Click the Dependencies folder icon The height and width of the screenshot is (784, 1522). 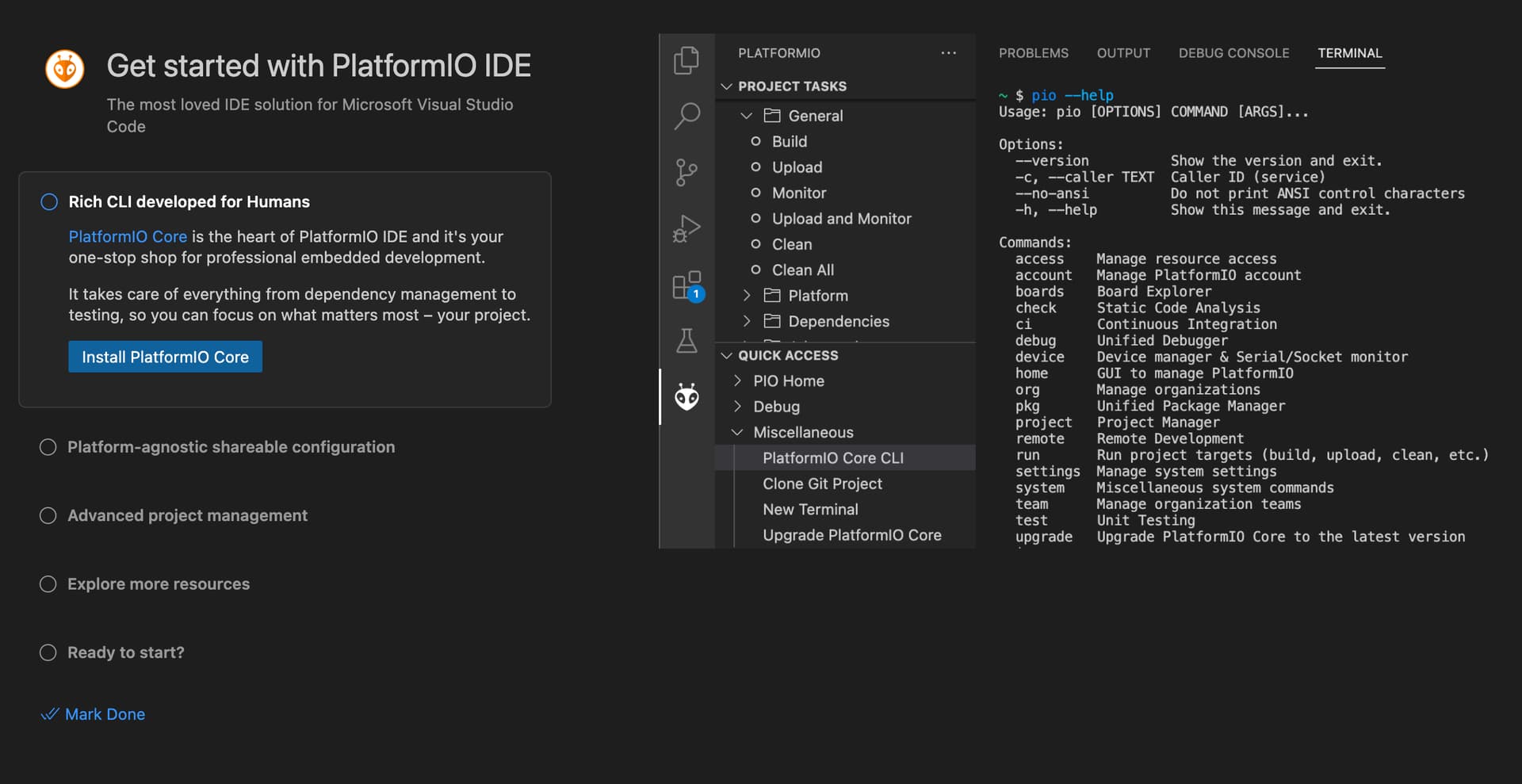pos(772,321)
